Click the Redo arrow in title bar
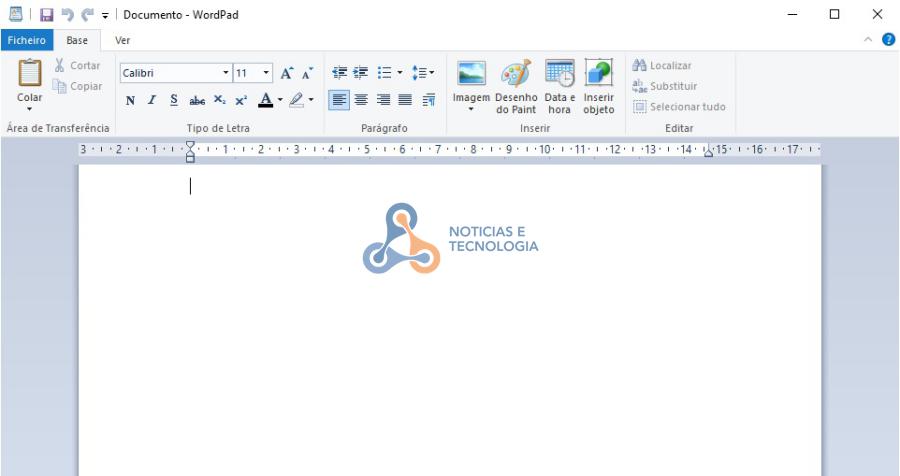Viewport: 900px width, 476px height. point(87,14)
